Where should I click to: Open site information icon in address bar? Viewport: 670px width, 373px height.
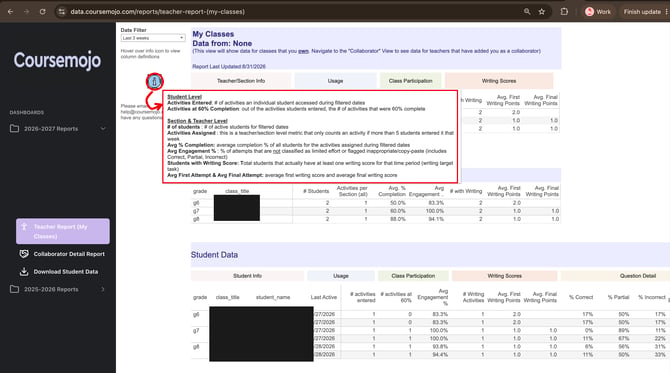(x=62, y=12)
